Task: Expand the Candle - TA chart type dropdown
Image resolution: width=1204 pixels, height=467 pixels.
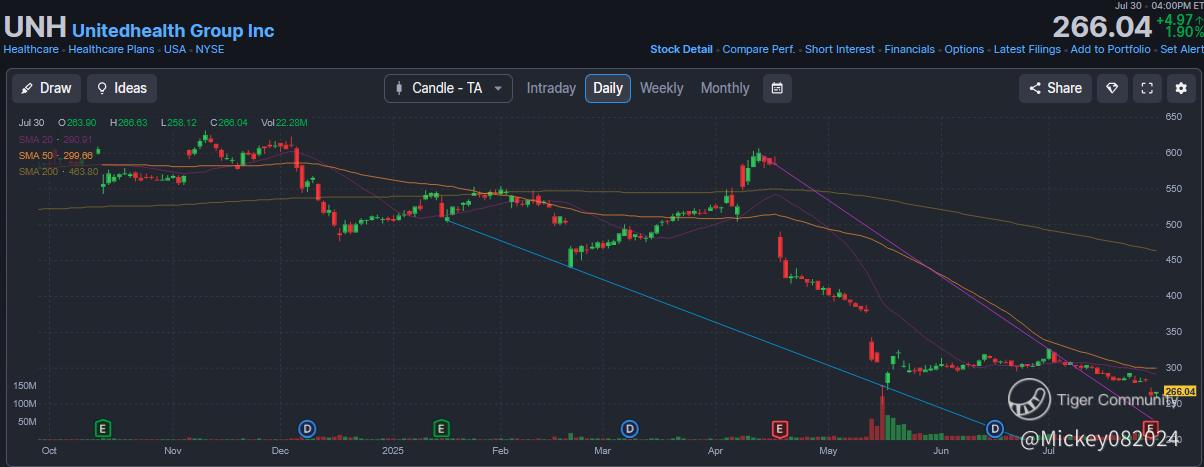Action: (x=448, y=88)
